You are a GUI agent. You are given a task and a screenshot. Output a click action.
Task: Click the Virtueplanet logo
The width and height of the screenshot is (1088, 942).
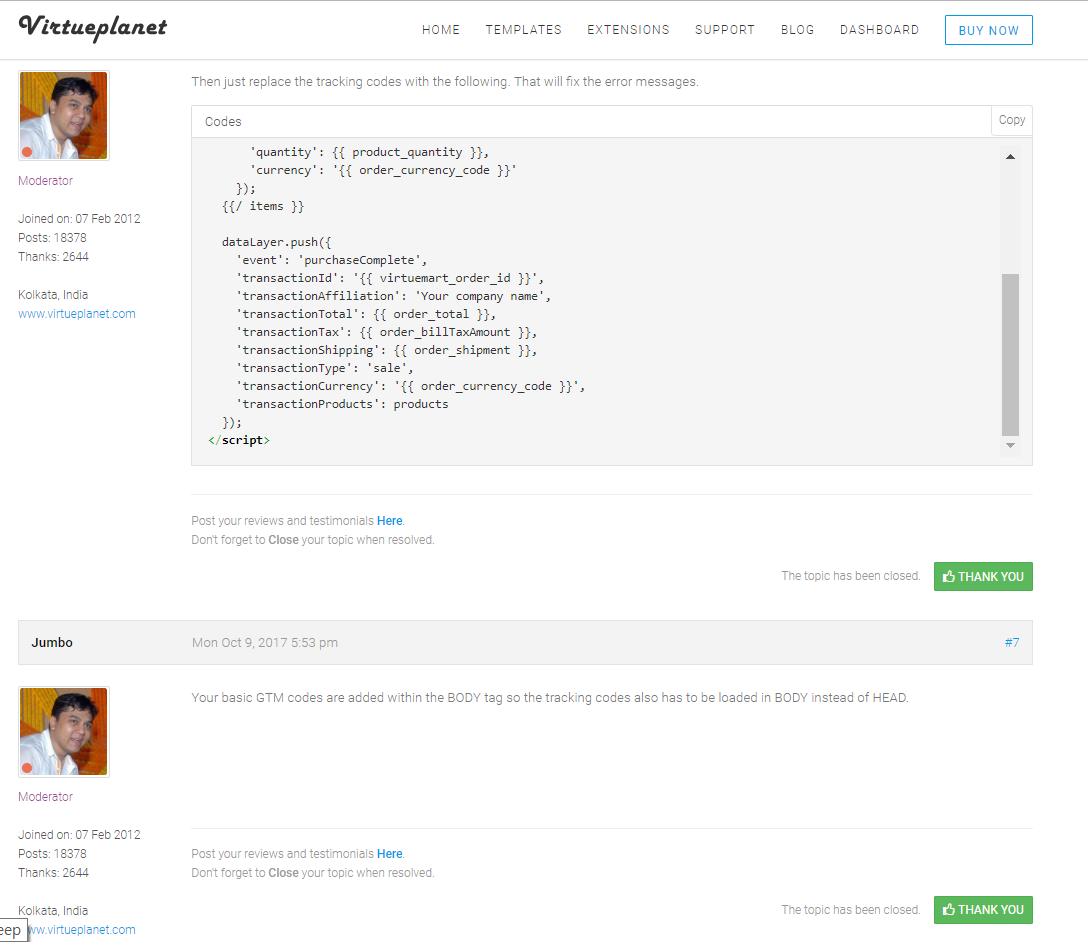93,28
